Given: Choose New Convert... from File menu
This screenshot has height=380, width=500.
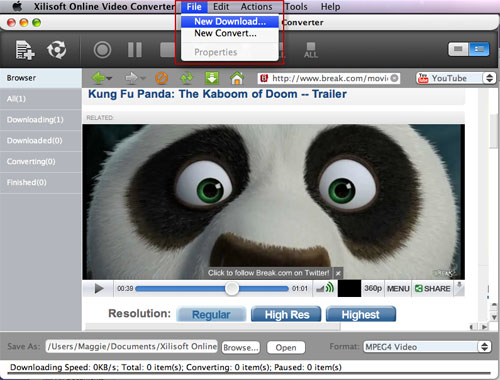Looking at the screenshot, I should coord(230,33).
